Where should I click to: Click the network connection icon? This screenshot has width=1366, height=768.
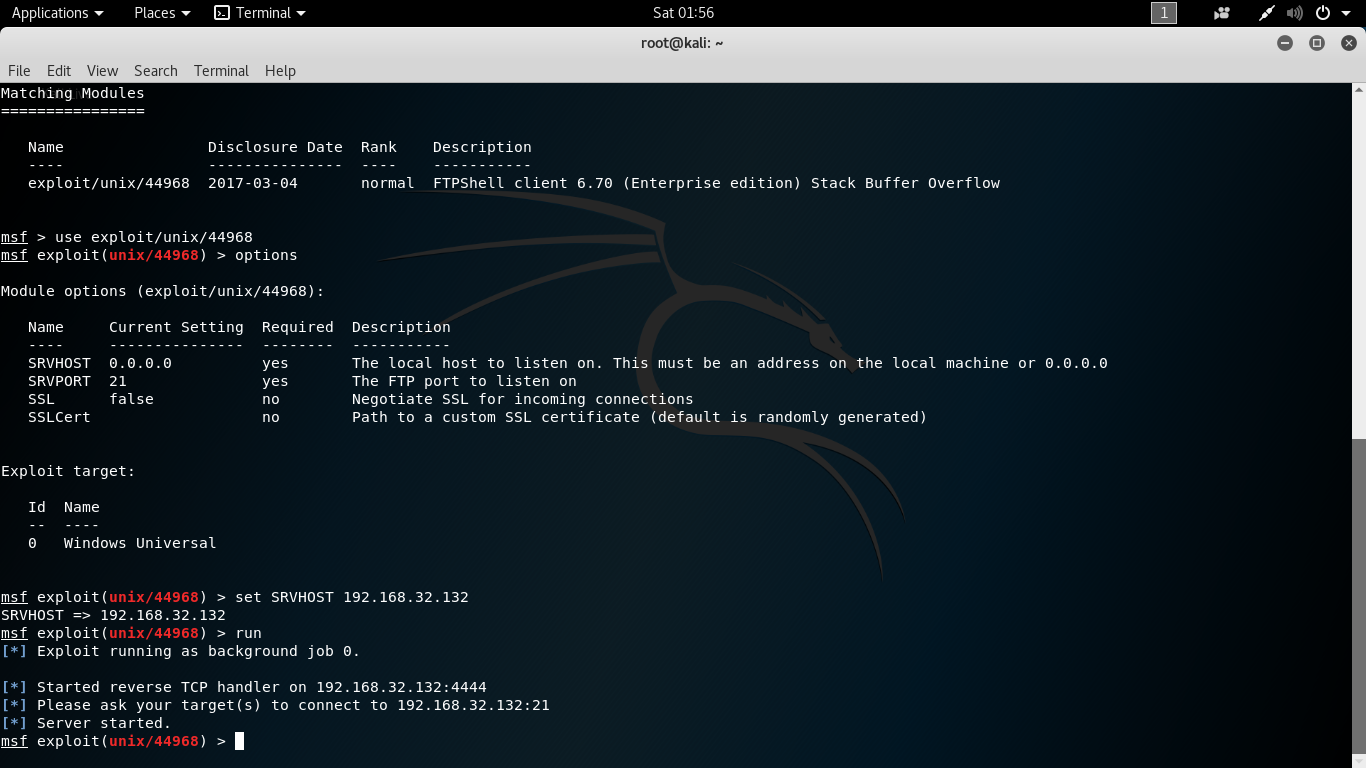[1267, 13]
